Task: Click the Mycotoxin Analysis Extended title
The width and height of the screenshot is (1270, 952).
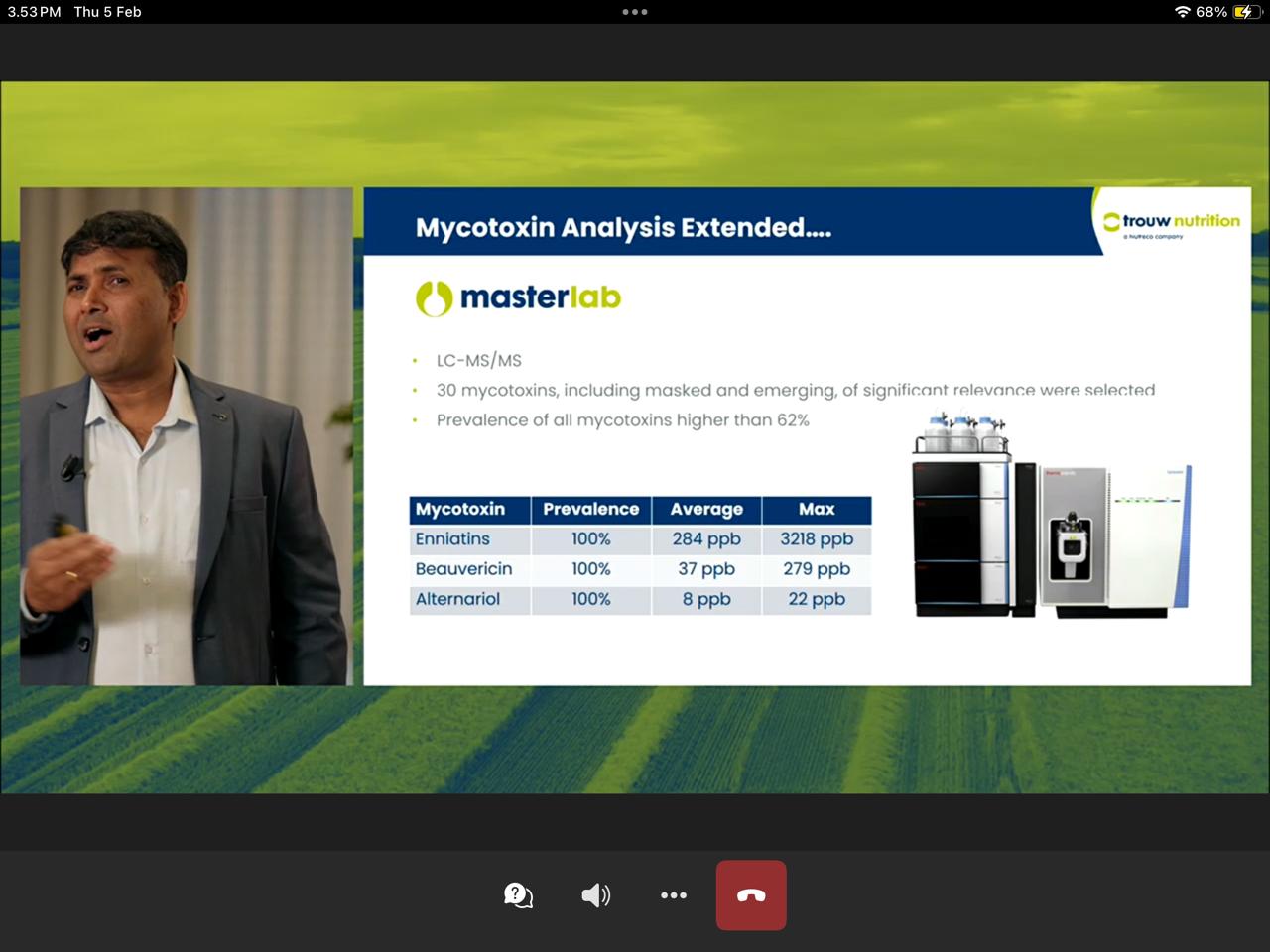Action: (x=623, y=228)
